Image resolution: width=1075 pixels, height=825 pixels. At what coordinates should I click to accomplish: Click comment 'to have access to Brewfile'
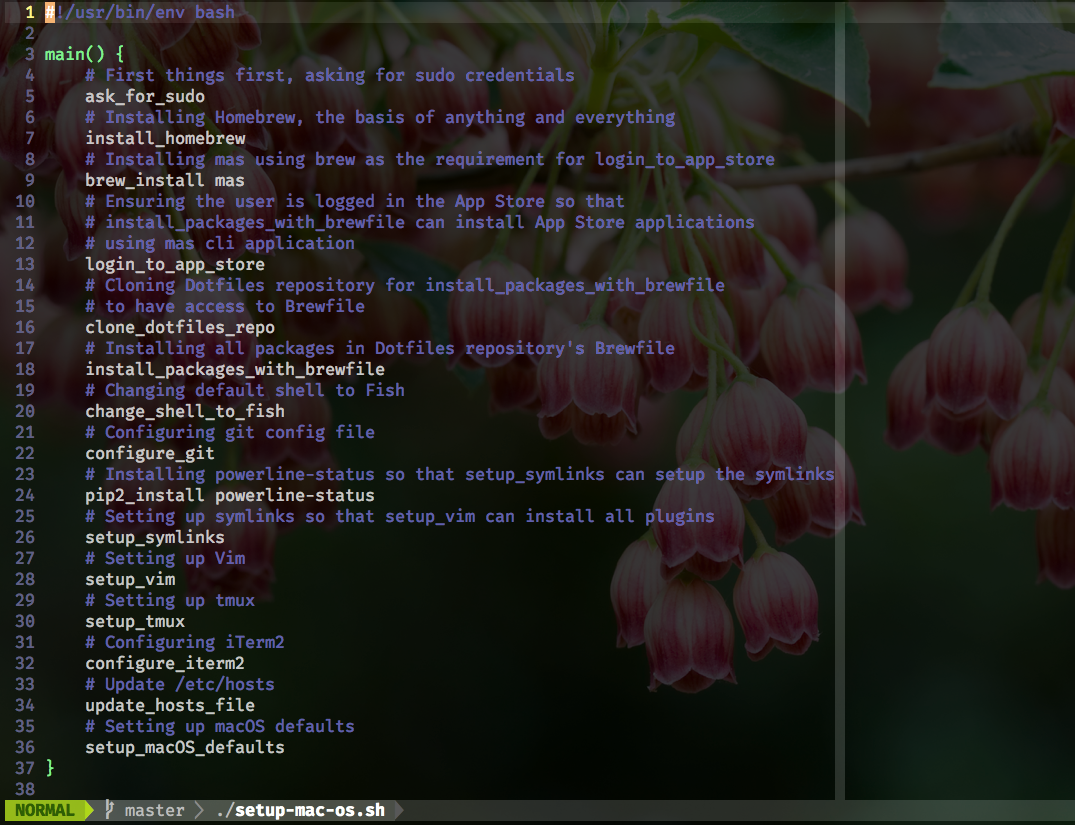(225, 307)
